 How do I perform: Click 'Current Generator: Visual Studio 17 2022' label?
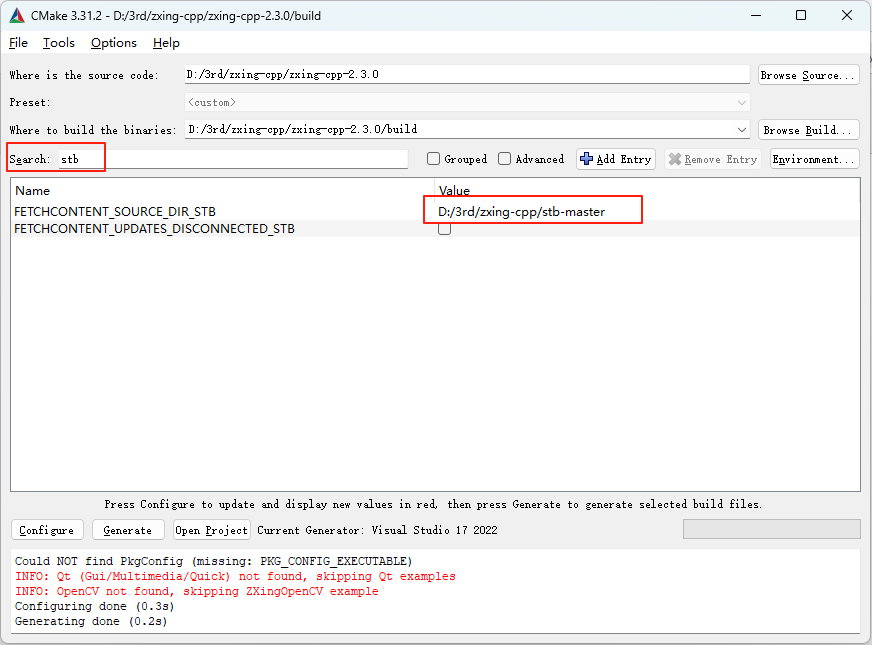coord(377,530)
